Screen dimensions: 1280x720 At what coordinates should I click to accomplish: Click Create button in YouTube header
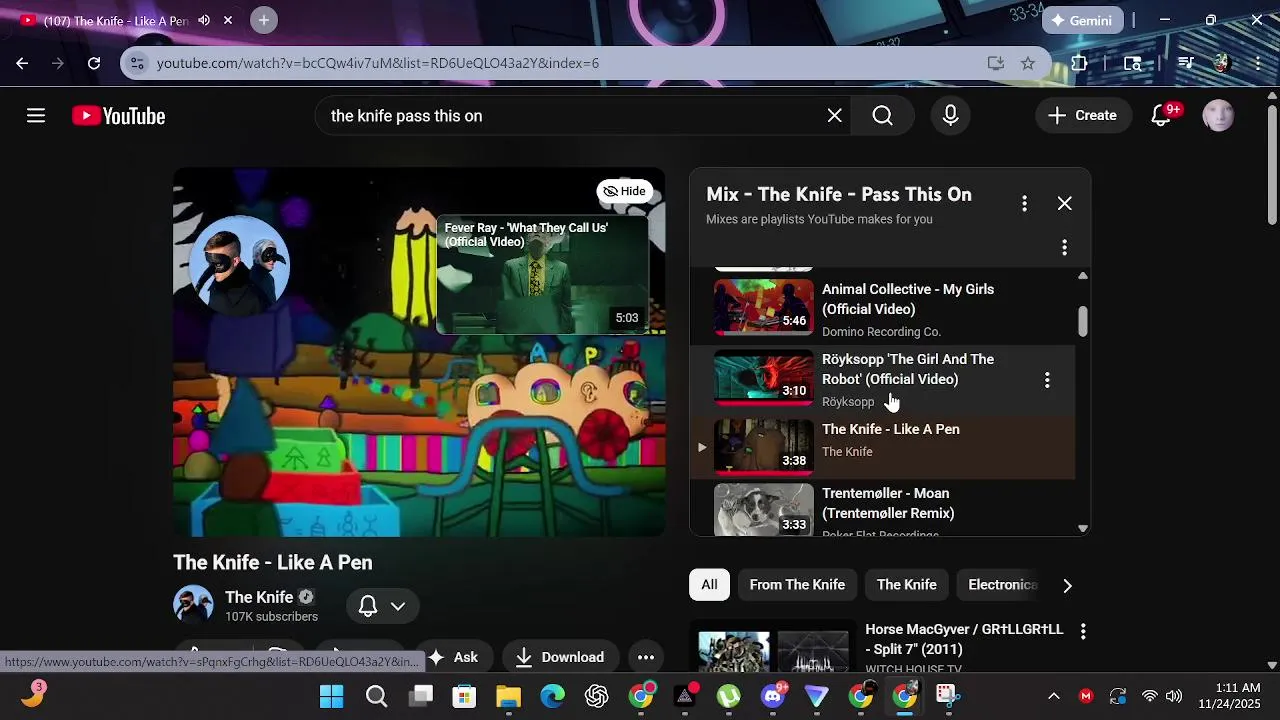click(x=1083, y=116)
